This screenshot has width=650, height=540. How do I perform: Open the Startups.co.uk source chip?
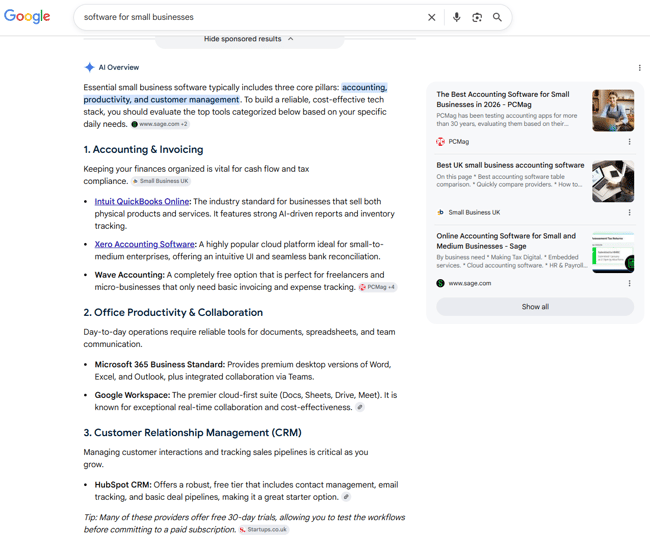pos(264,529)
